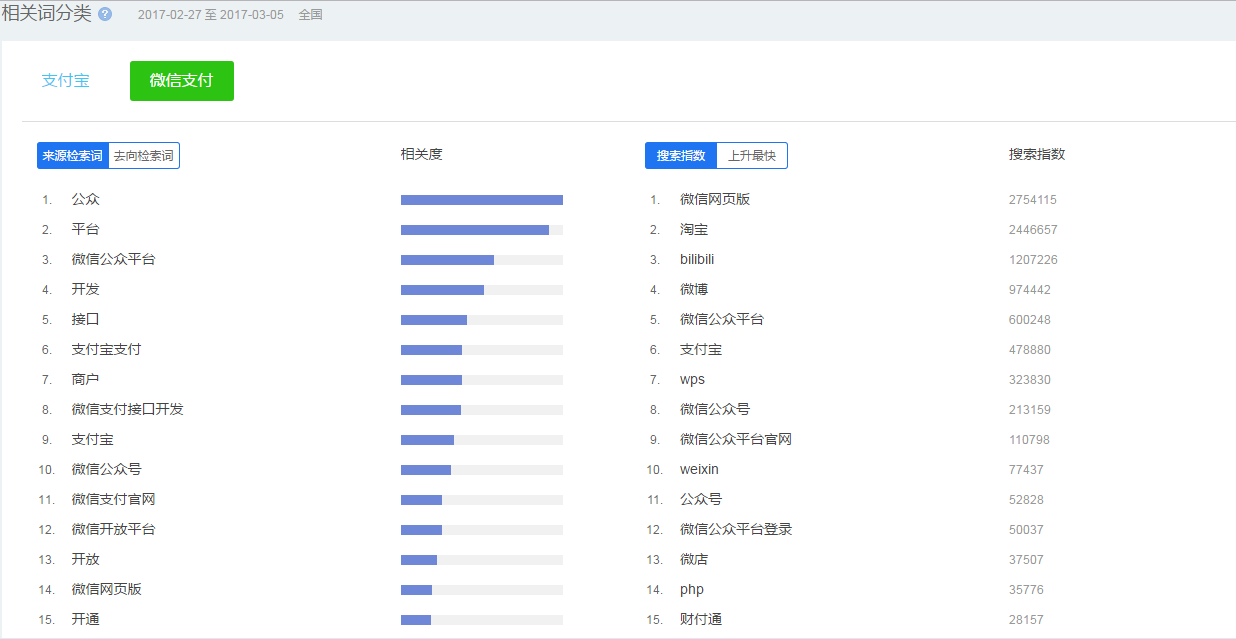Screen dimensions: 1236x639
Task: Click the bilibili index value 1207226
Action: [1033, 260]
